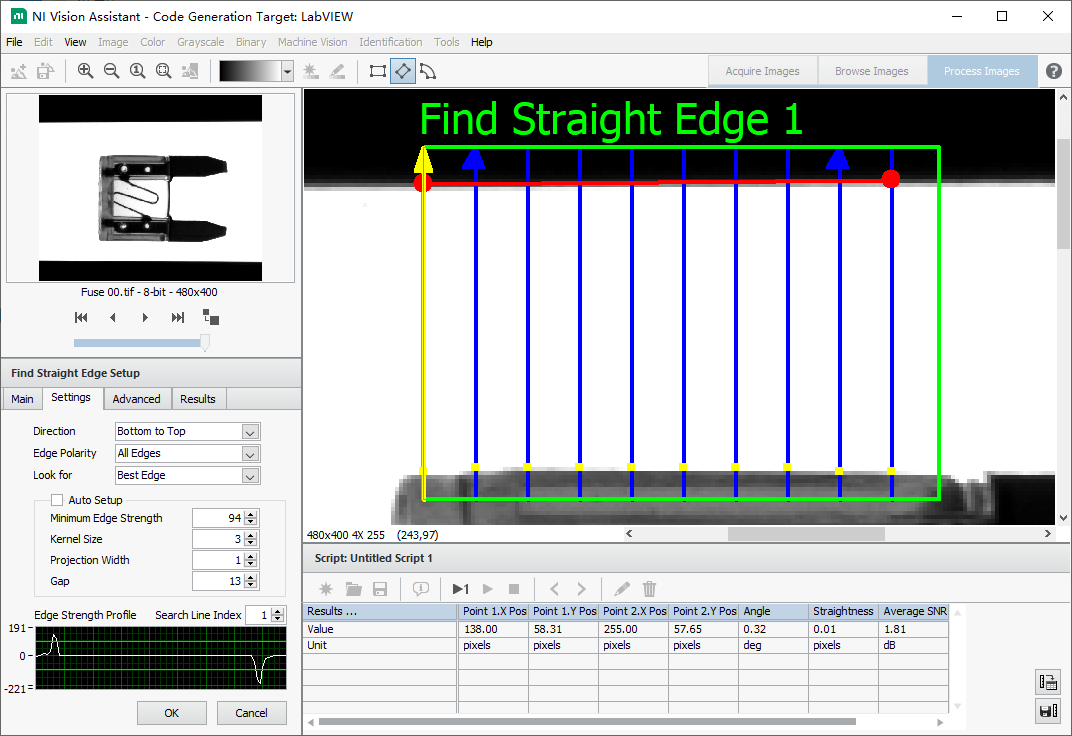
Task: Click the Gap value field
Action: point(219,581)
